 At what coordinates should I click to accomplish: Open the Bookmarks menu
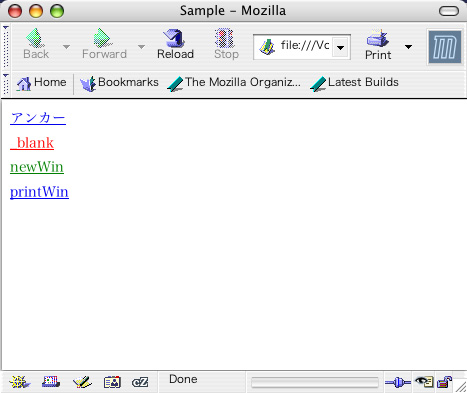click(x=119, y=83)
